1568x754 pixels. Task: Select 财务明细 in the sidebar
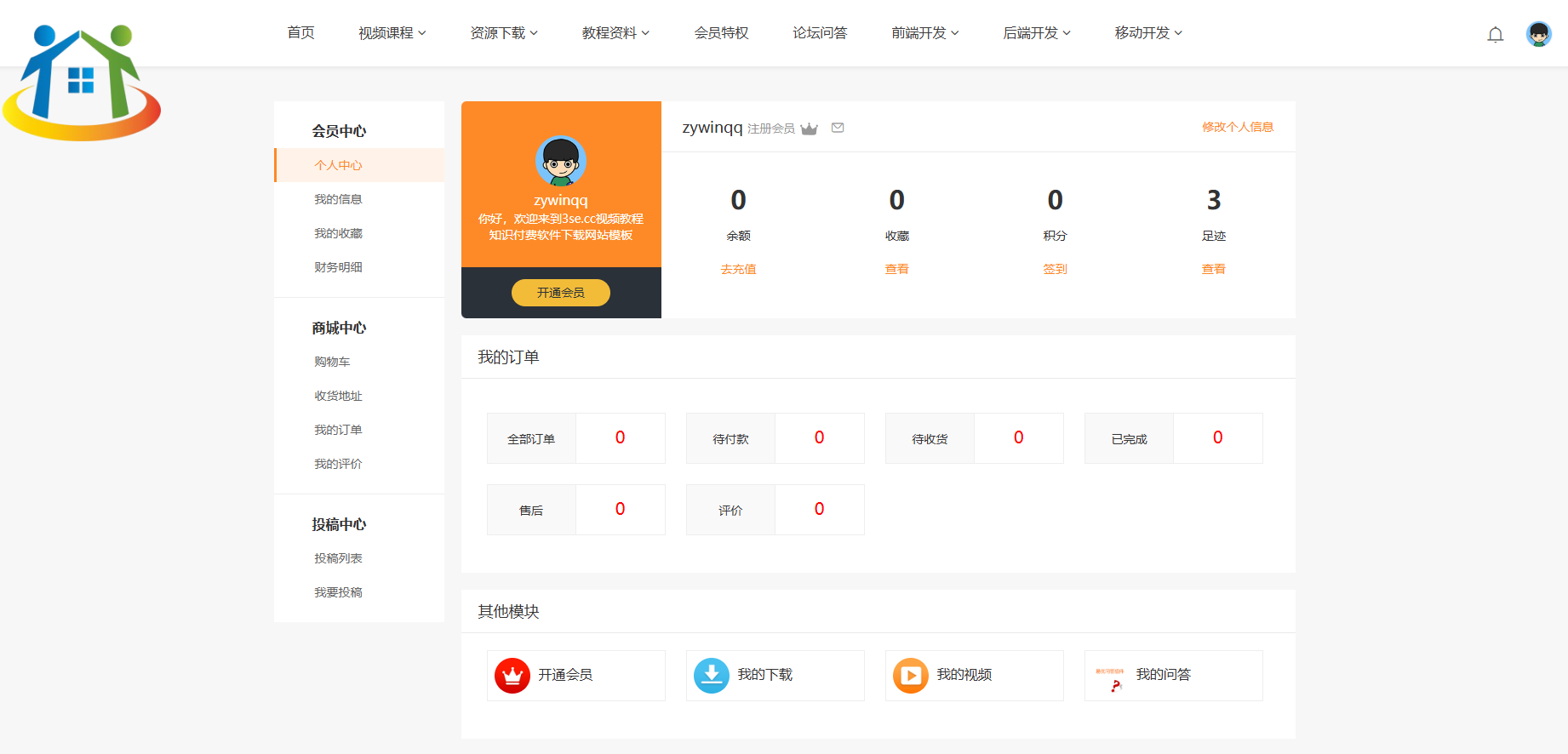point(338,267)
